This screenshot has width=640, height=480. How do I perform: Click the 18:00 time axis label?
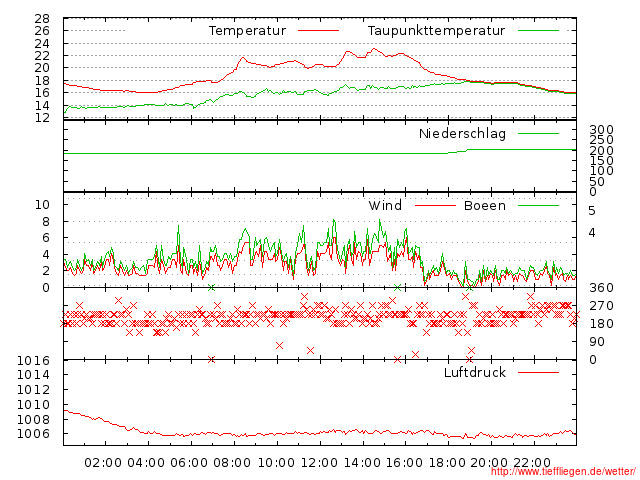coord(447,463)
